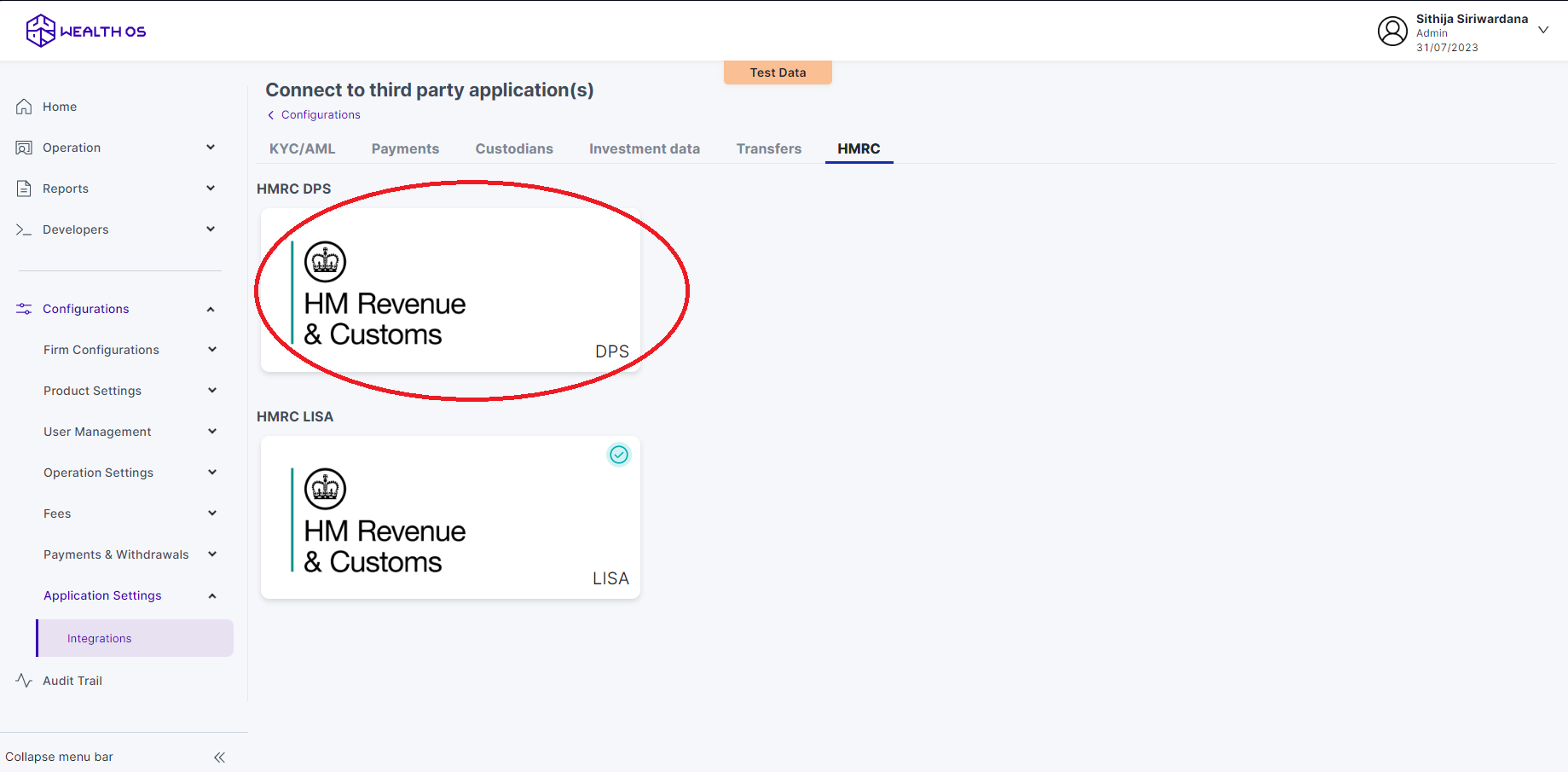Click the green check icon on LISA card

click(619, 455)
